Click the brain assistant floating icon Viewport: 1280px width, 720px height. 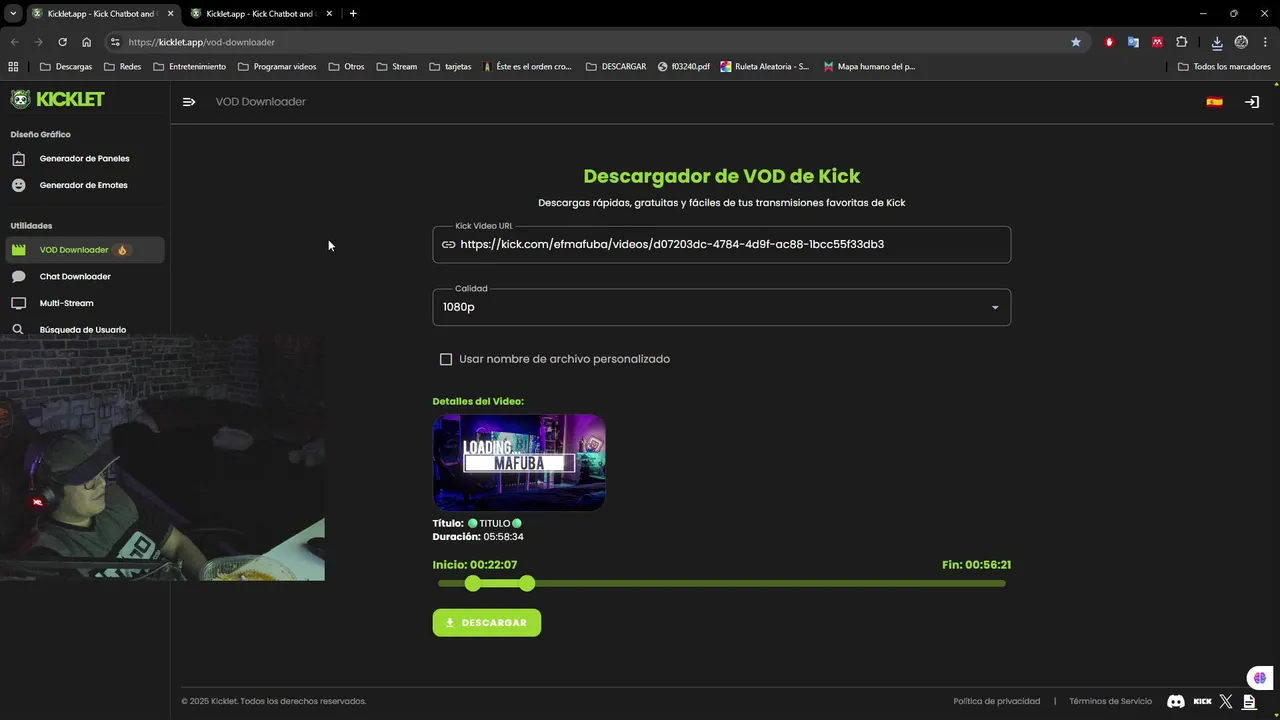pyautogui.click(x=1259, y=678)
